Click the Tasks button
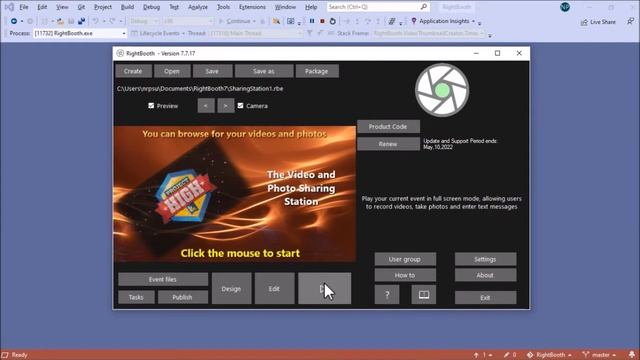Viewport: 640px width, 360px height. pyautogui.click(x=136, y=297)
